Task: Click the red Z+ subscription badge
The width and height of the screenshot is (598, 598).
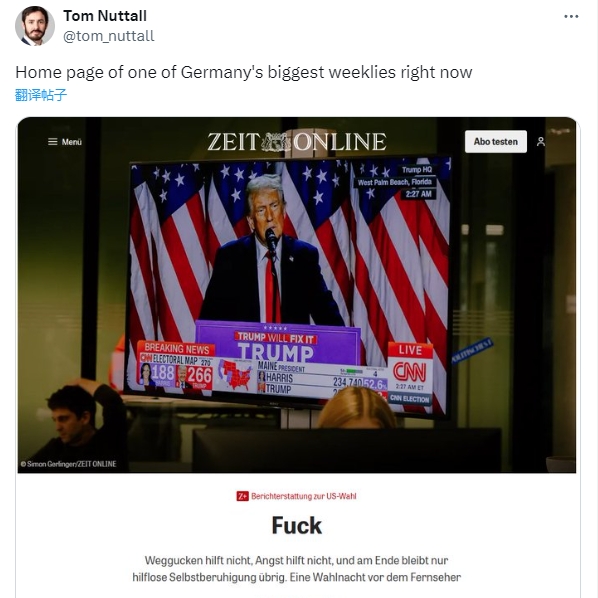Action: (243, 496)
